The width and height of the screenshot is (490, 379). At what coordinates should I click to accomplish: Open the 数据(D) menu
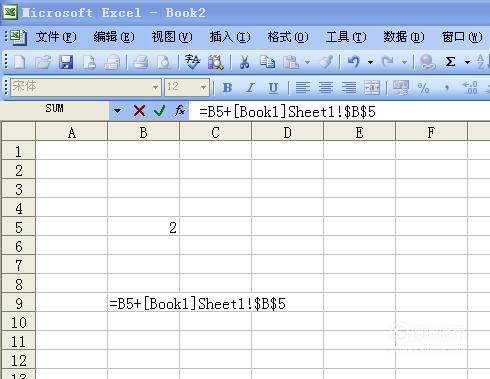point(404,37)
